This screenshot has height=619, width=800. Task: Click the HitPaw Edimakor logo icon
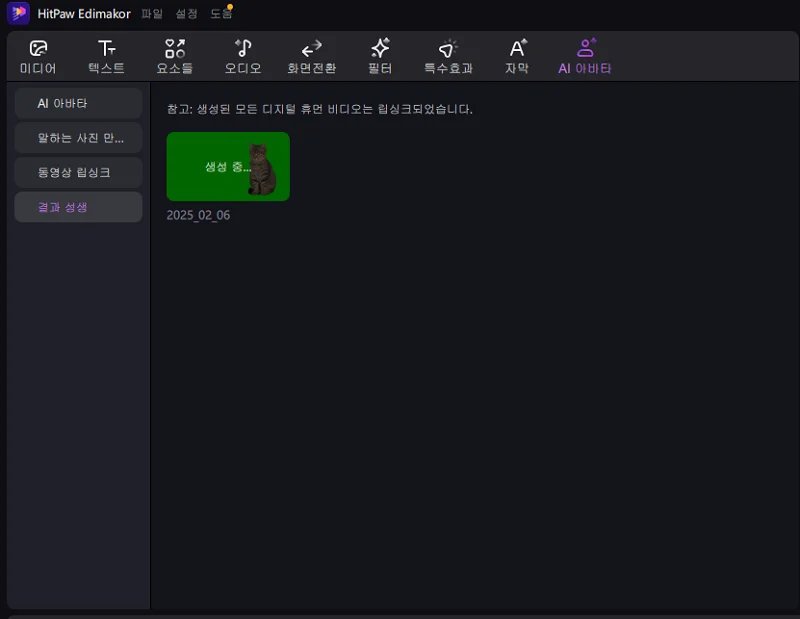point(17,14)
